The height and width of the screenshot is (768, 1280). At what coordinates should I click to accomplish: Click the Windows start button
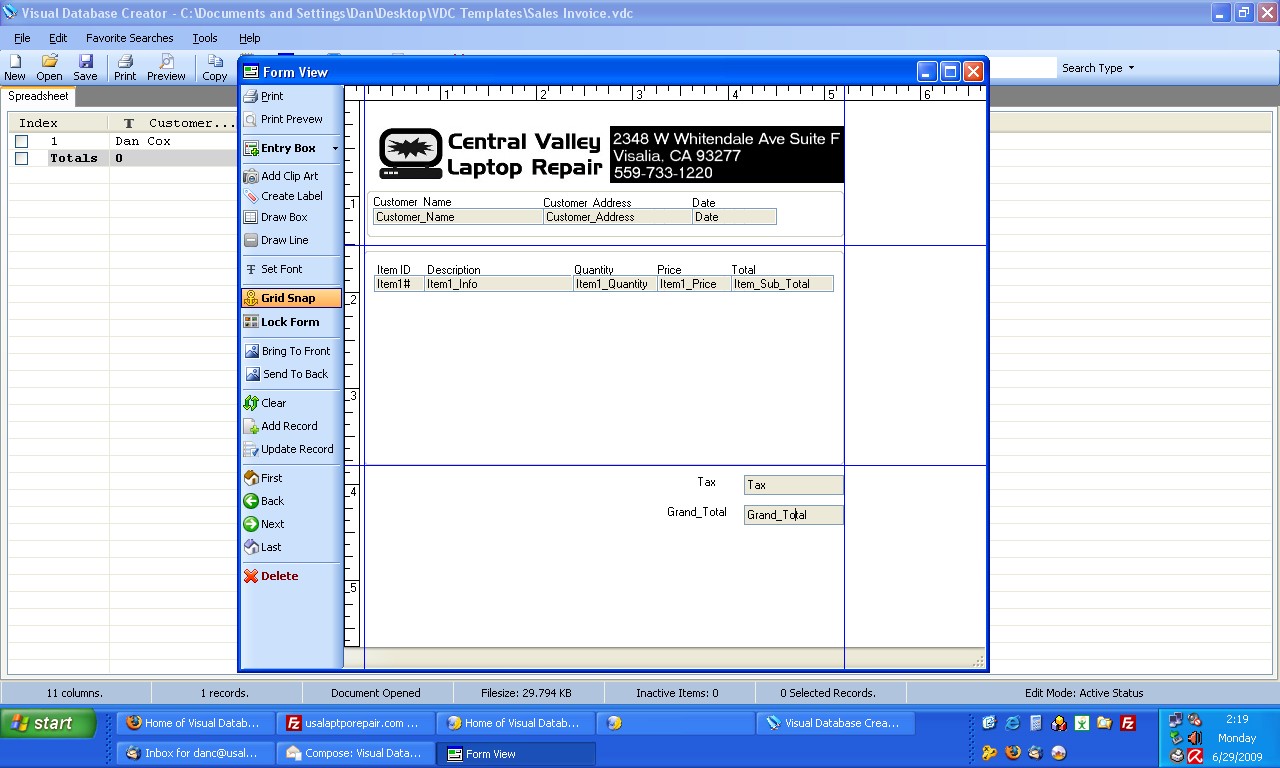tap(48, 723)
